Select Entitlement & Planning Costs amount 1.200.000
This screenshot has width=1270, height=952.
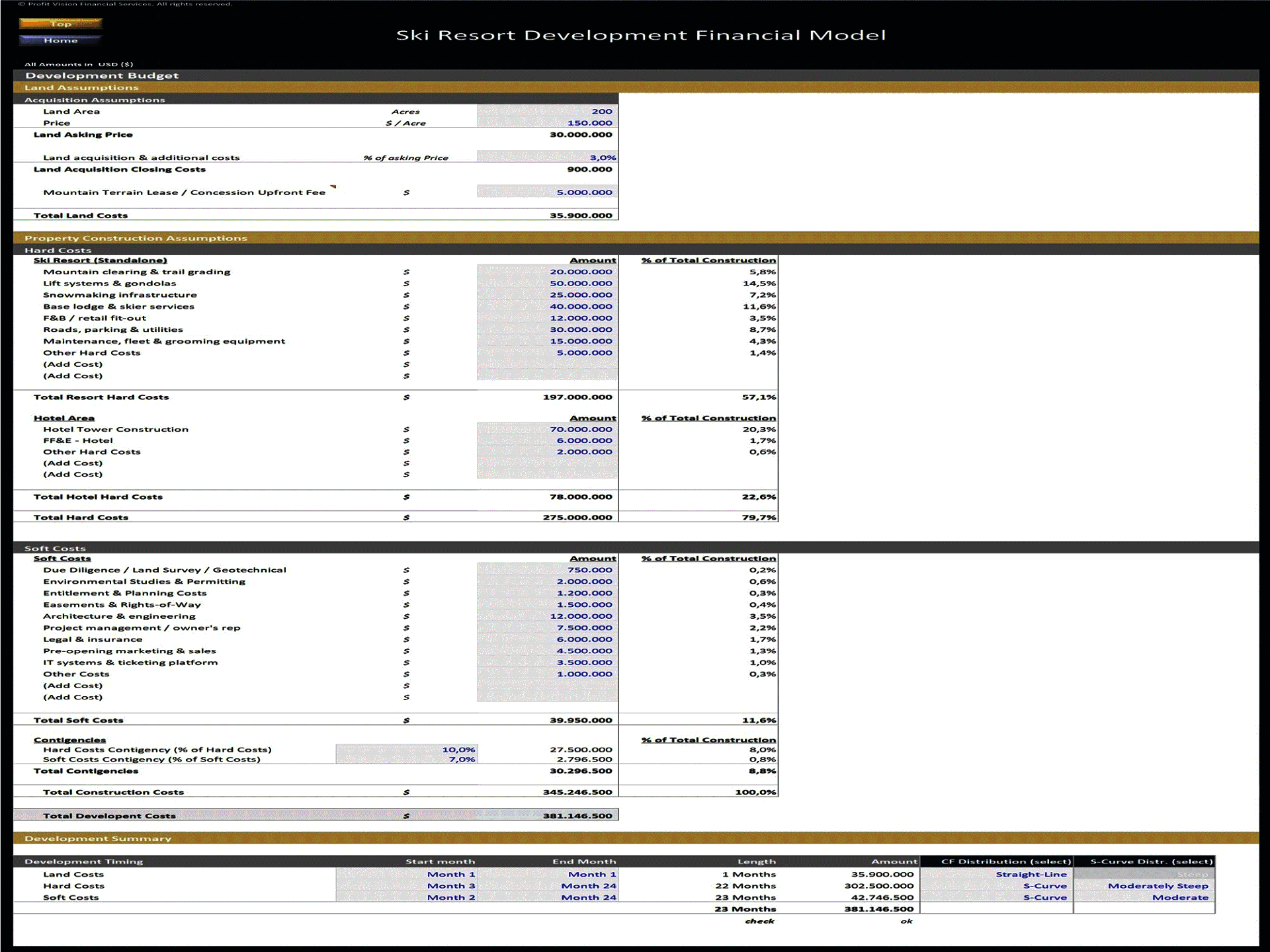coord(548,593)
